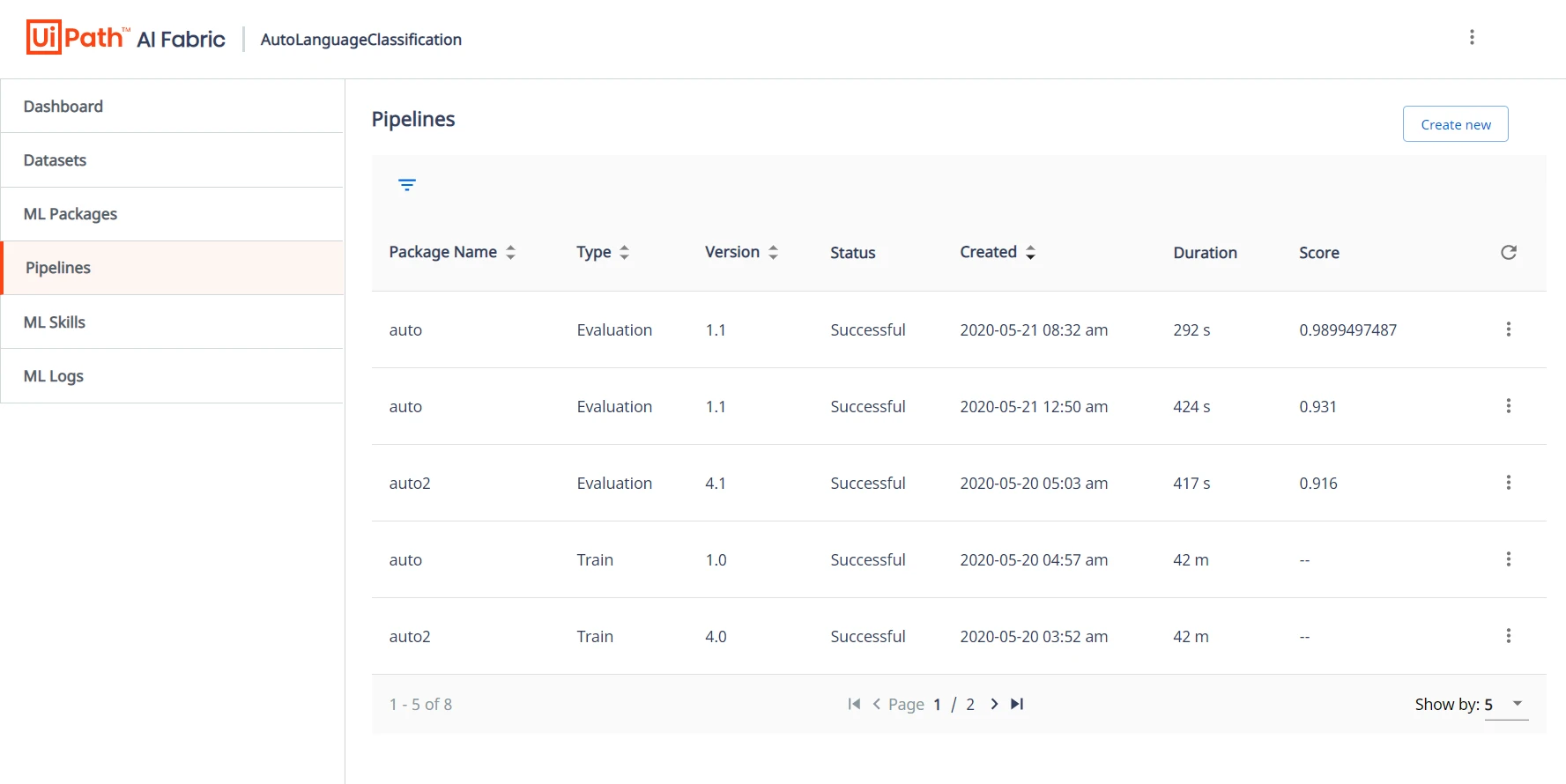Select the 2020-05-20 05:03 am cell

pyautogui.click(x=1035, y=484)
